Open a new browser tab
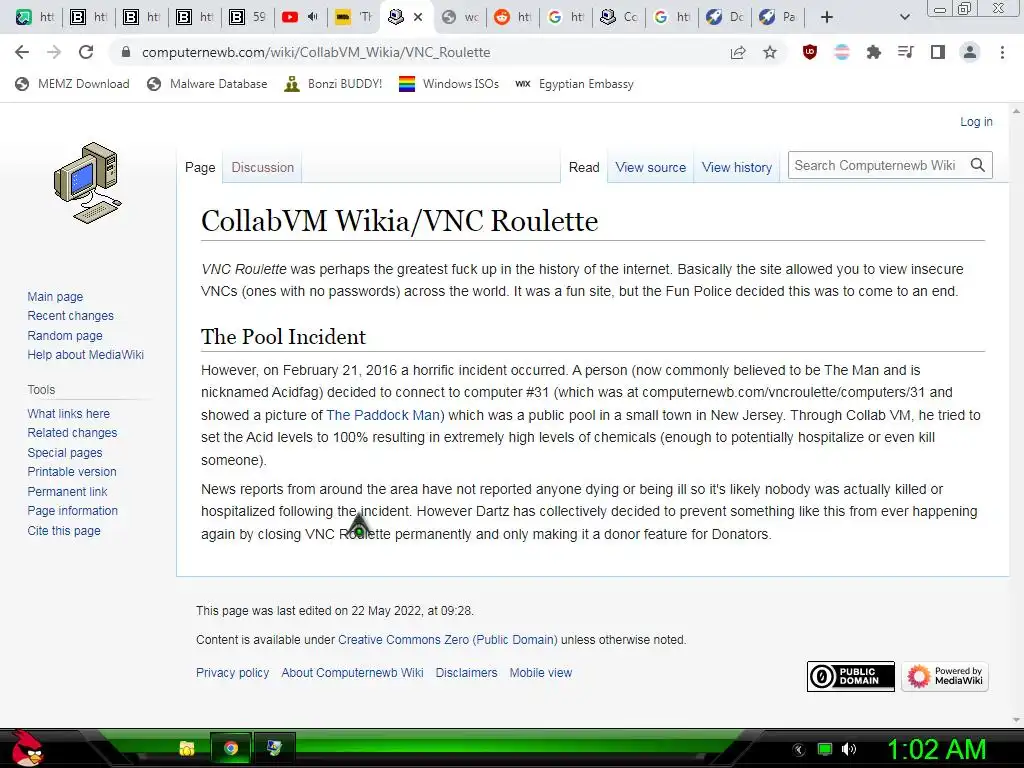 tap(827, 17)
